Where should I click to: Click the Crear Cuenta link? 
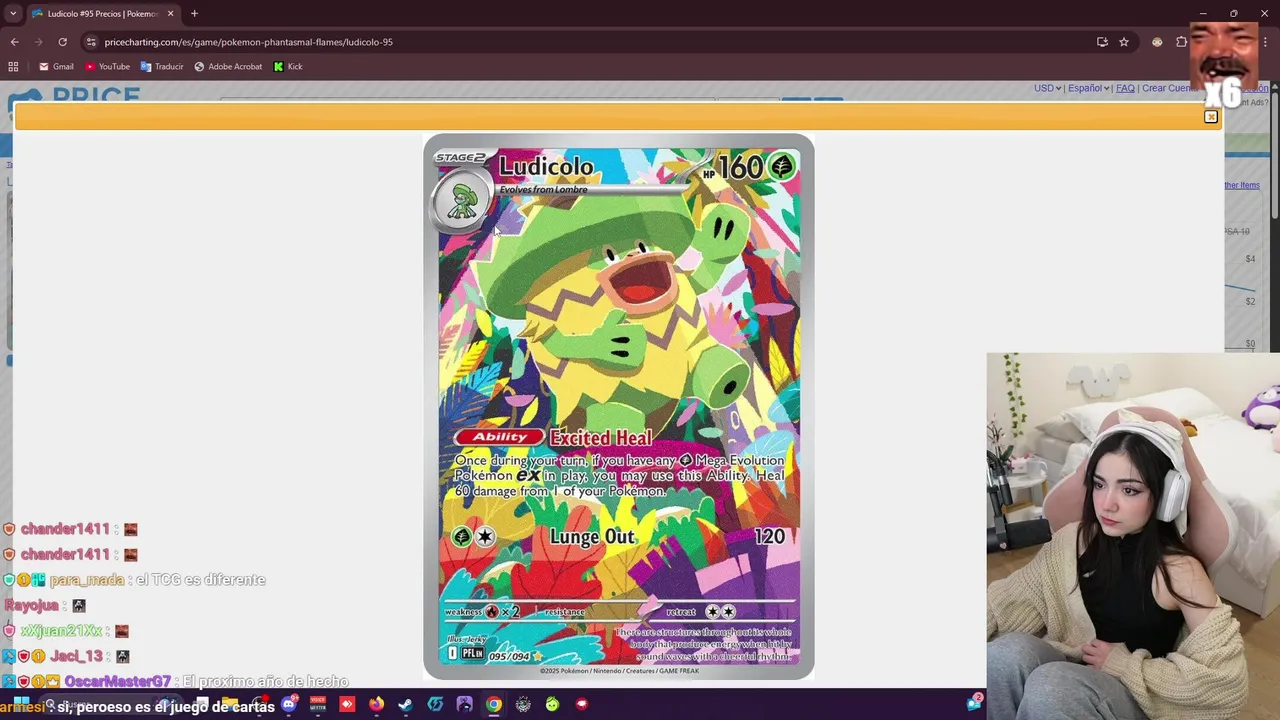1169,88
